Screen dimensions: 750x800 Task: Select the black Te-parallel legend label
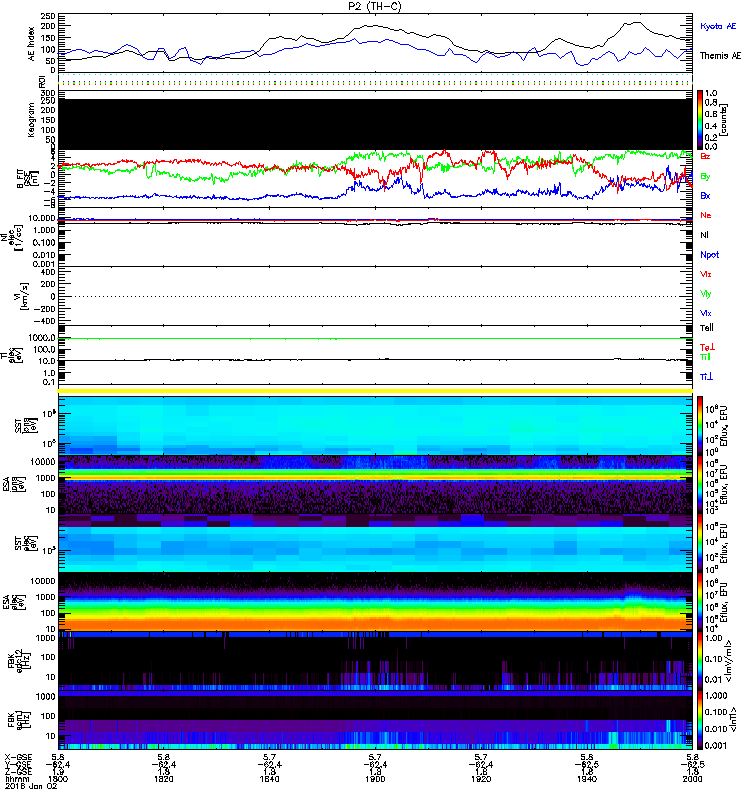707,328
